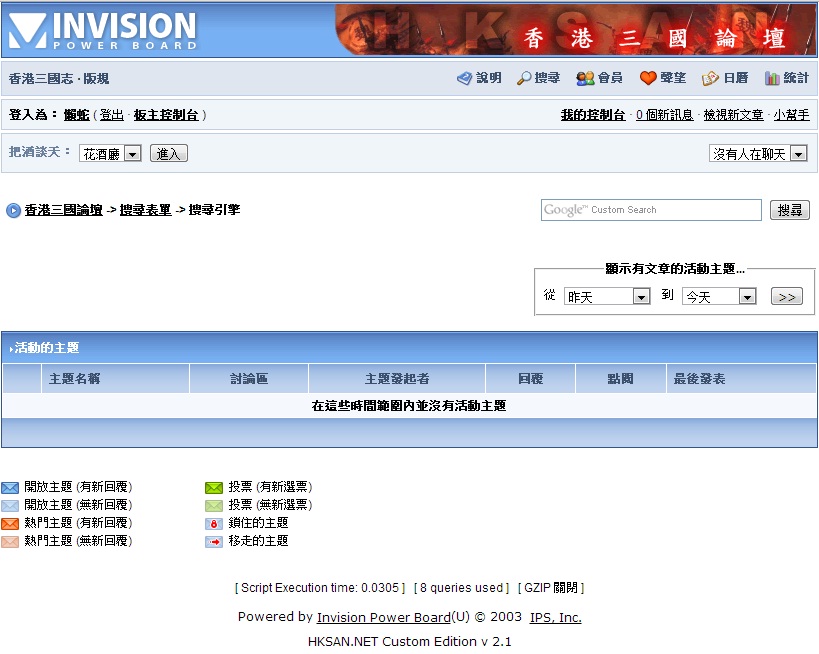Click the Invision Power Board logo

(102, 30)
